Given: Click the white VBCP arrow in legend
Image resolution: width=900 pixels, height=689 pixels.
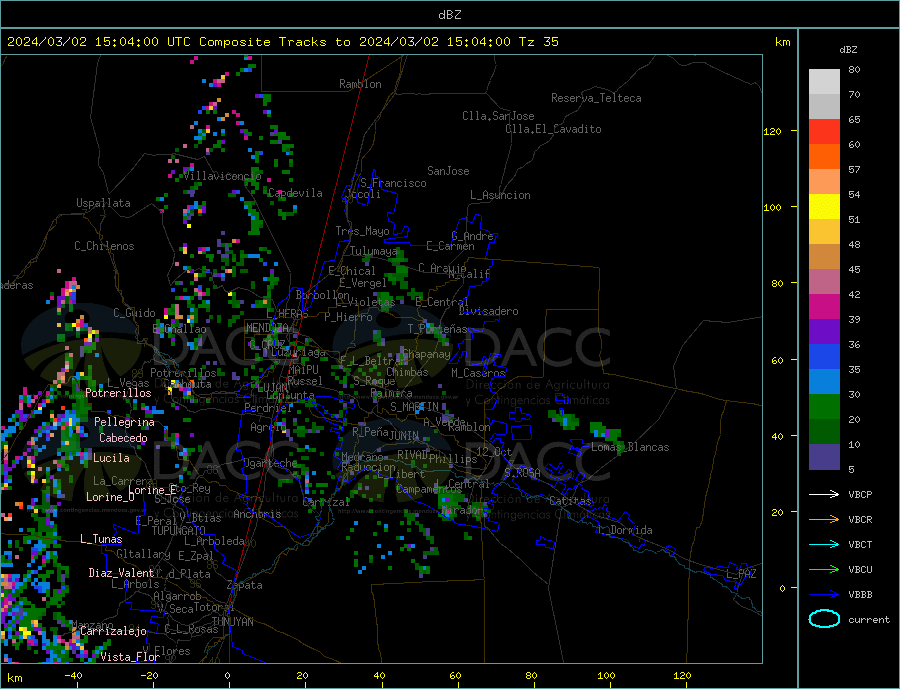Looking at the screenshot, I should click(x=824, y=494).
